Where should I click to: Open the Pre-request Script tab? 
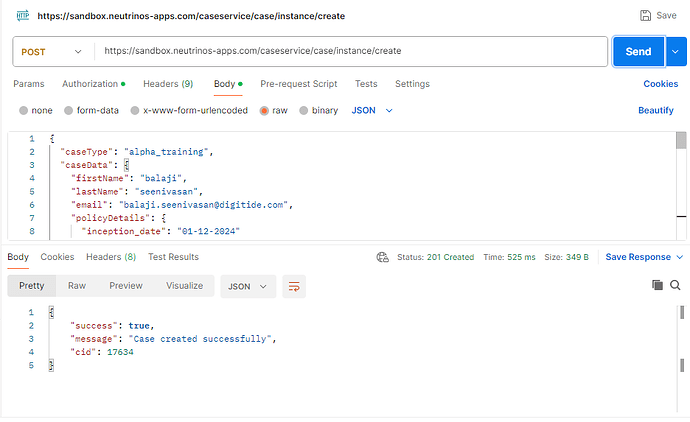[298, 84]
